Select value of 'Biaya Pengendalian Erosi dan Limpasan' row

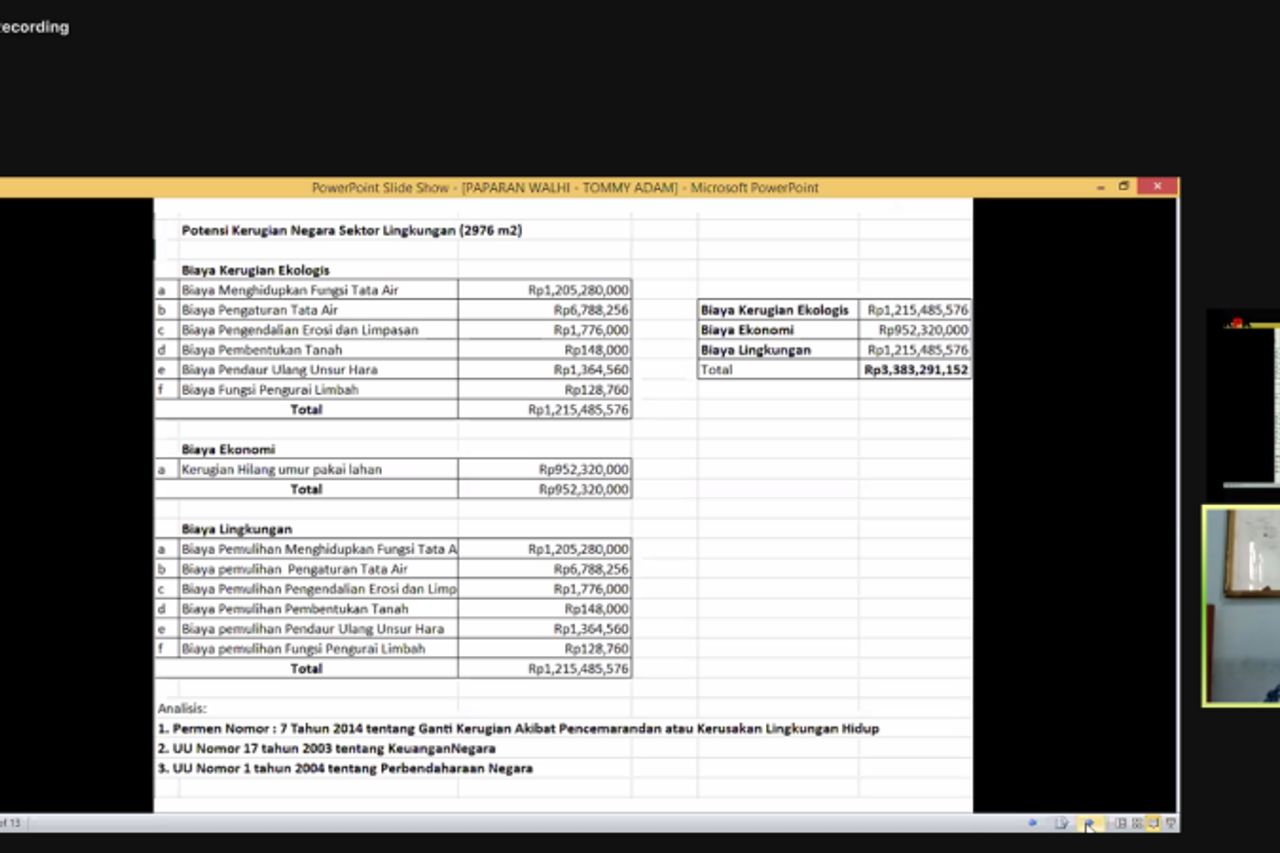(x=545, y=330)
